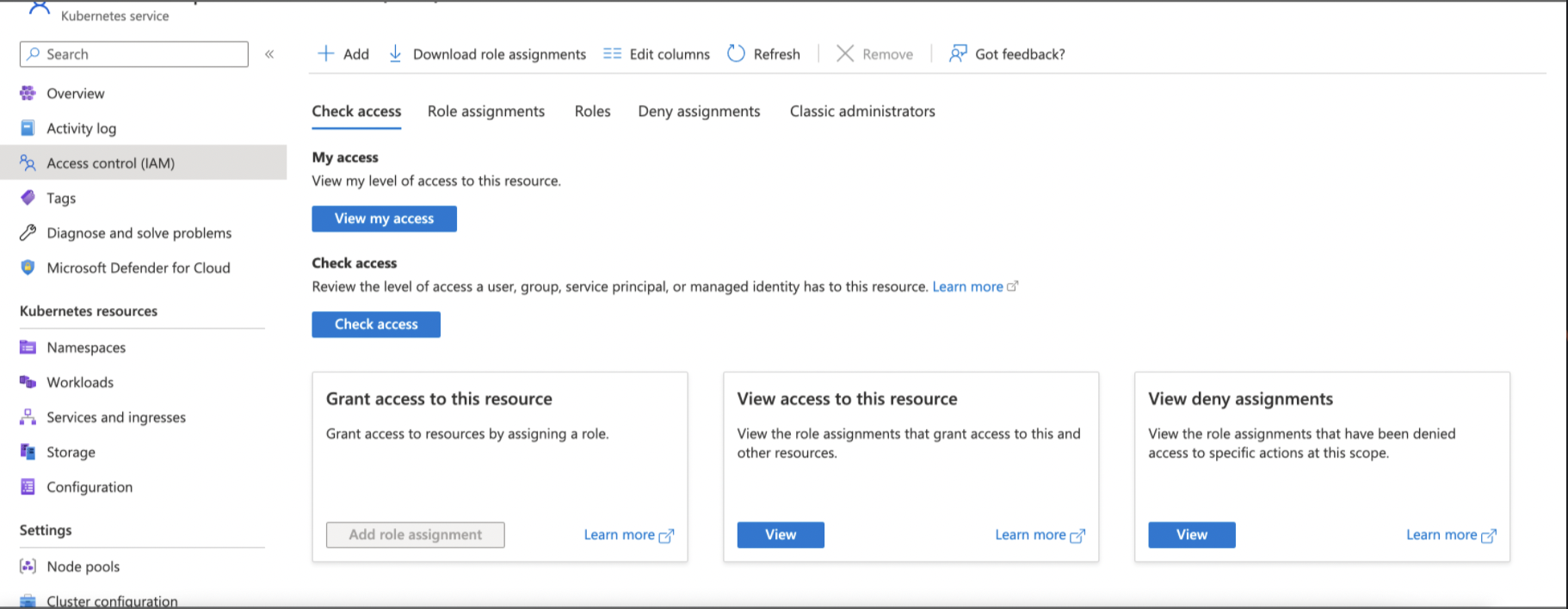
Task: Open Learn more in the View deny assignments card
Action: pyautogui.click(x=1441, y=535)
